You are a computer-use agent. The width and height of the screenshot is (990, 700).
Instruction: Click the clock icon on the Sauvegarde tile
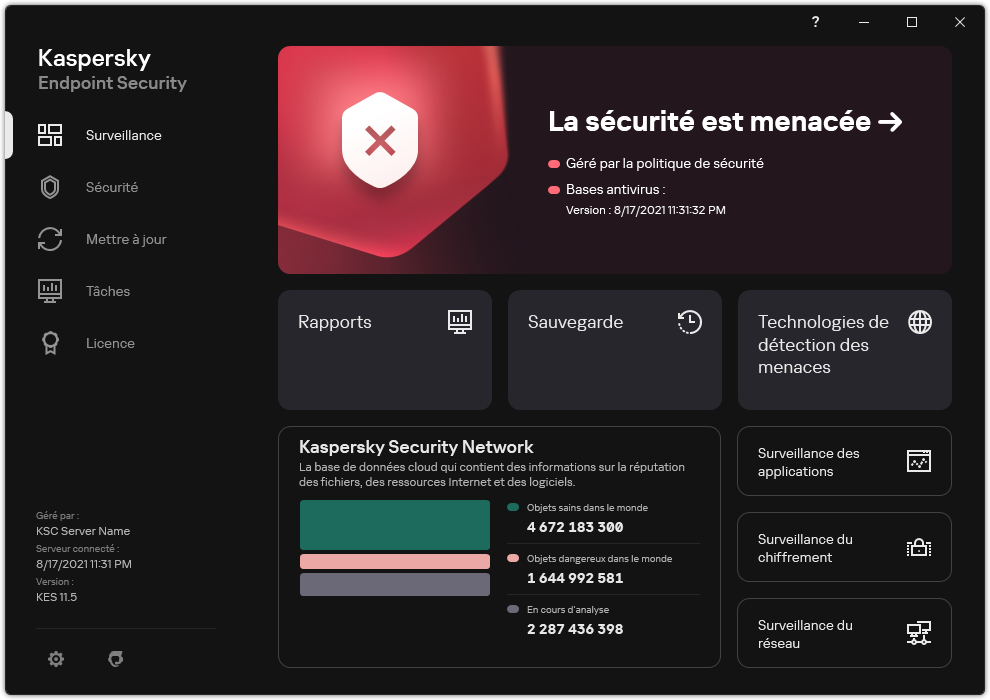(x=689, y=322)
